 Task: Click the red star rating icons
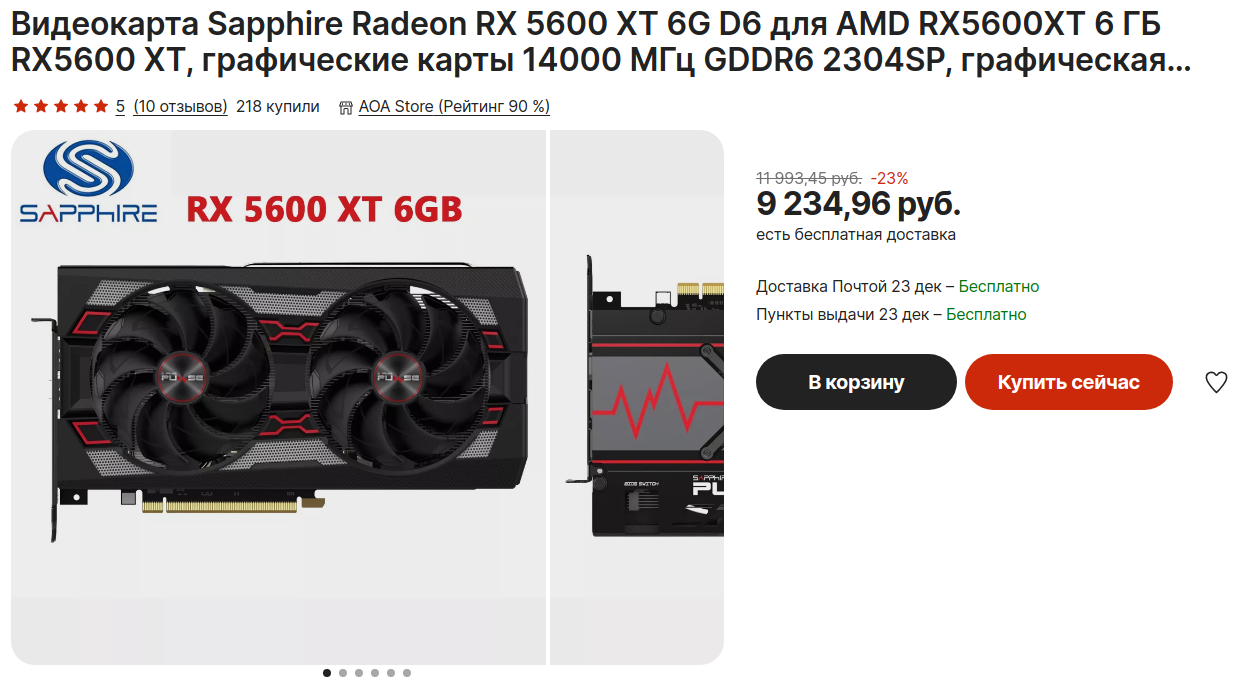[60, 106]
